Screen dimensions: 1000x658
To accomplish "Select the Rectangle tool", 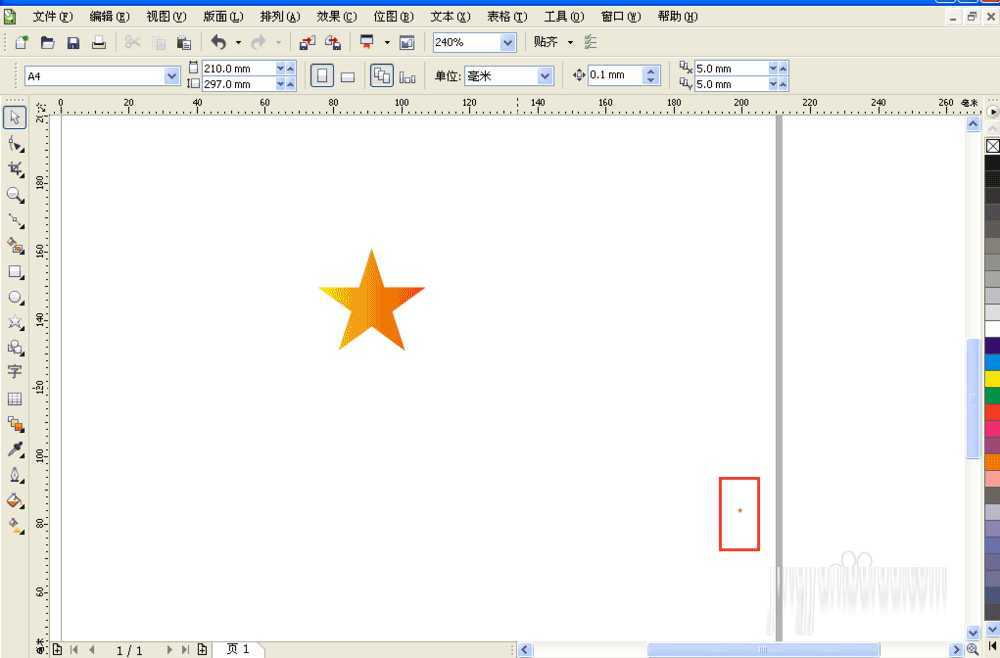I will tap(15, 272).
